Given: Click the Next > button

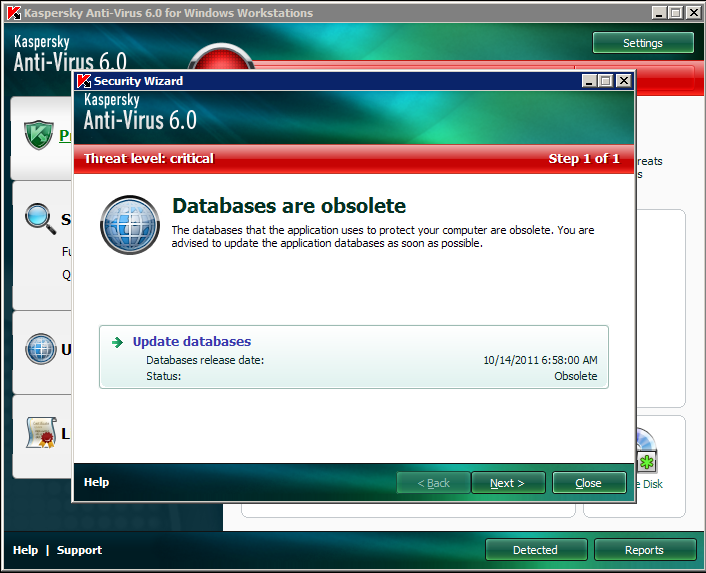Looking at the screenshot, I should pyautogui.click(x=508, y=483).
